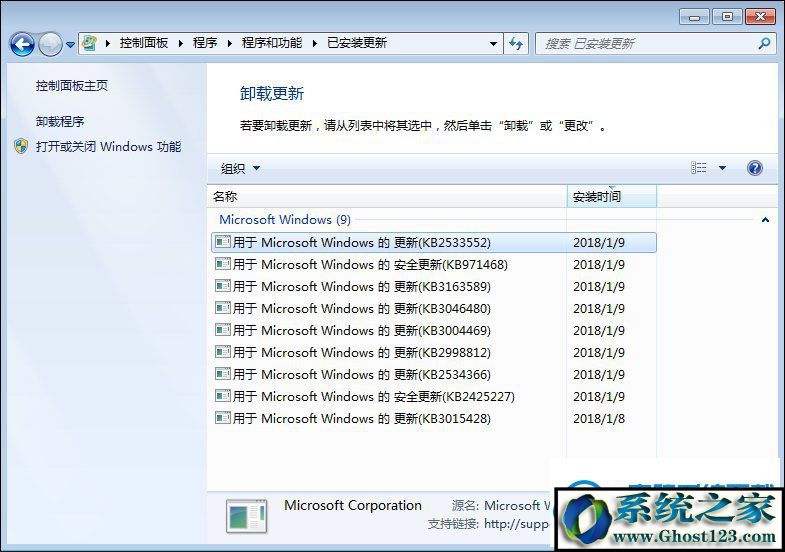Close the installed updates window
The height and width of the screenshot is (552, 785).
[760, 17]
